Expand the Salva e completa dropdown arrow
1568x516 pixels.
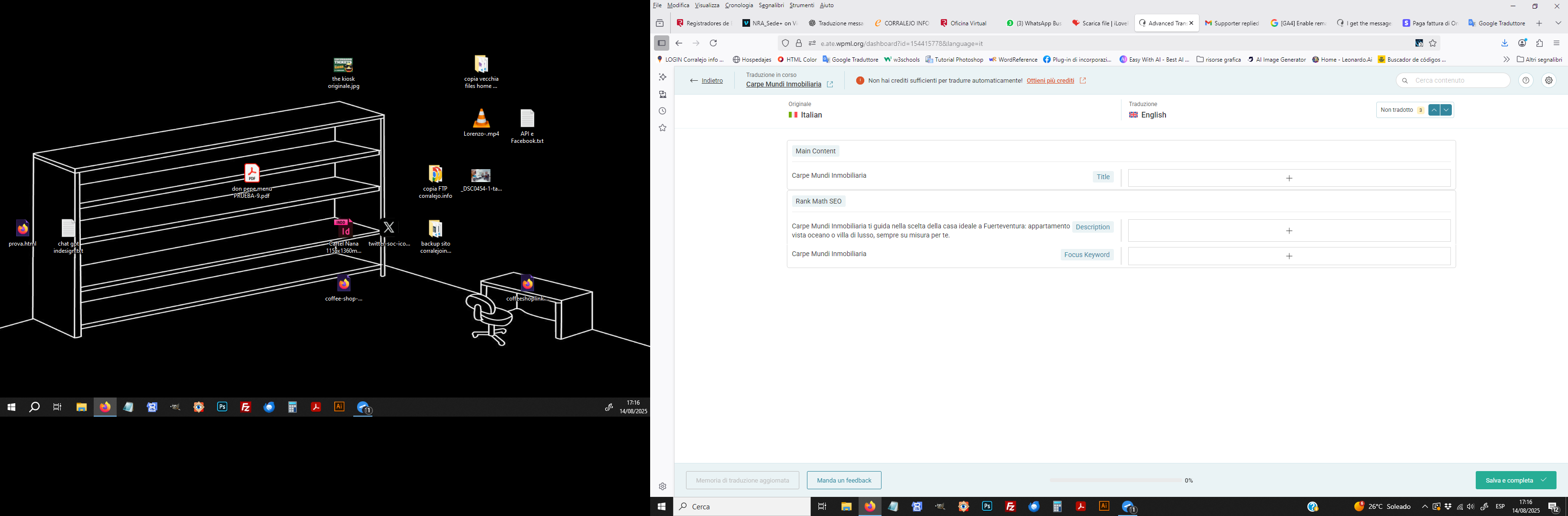click(x=1544, y=480)
